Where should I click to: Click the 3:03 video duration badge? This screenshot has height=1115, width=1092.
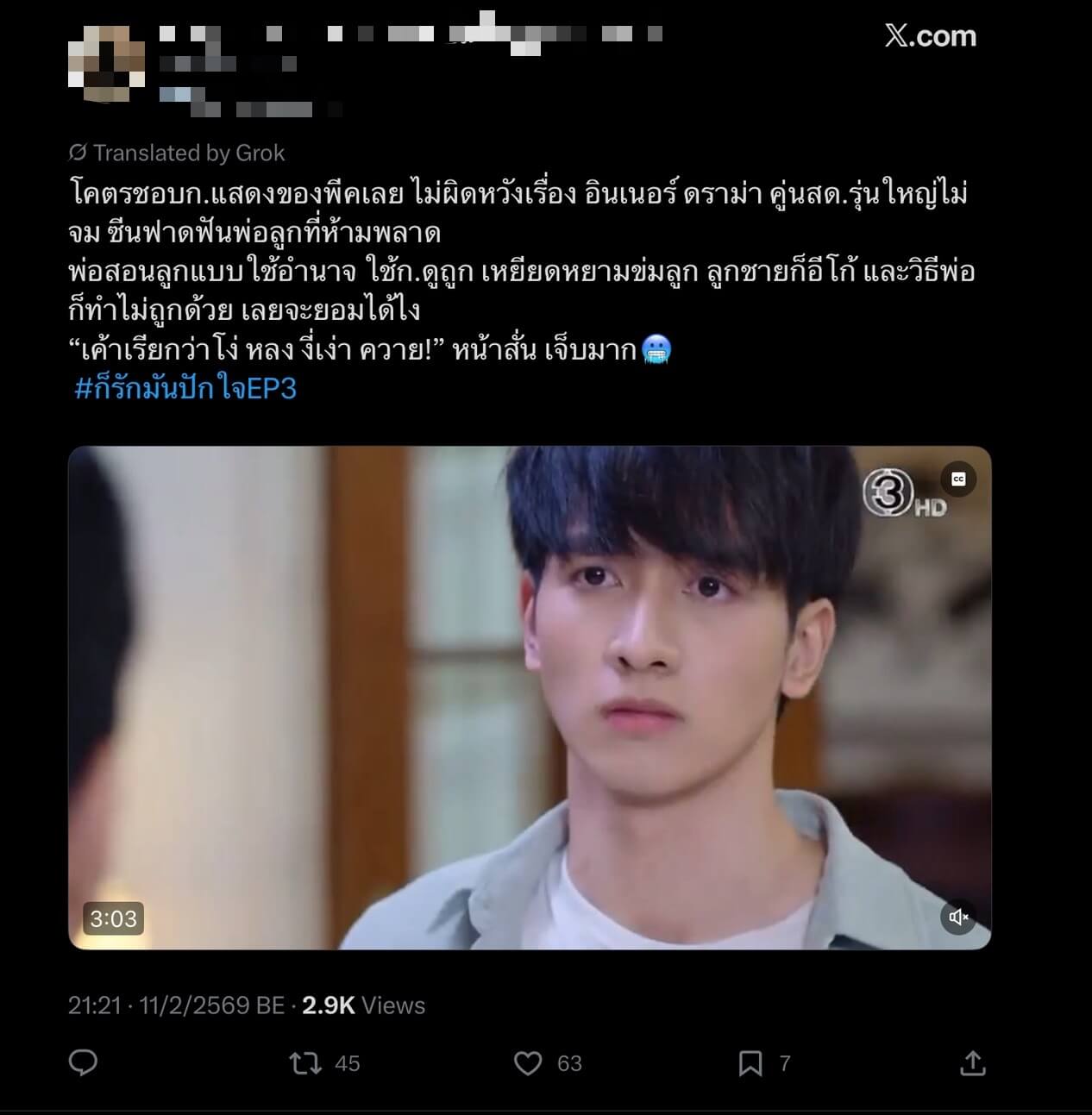(x=114, y=918)
